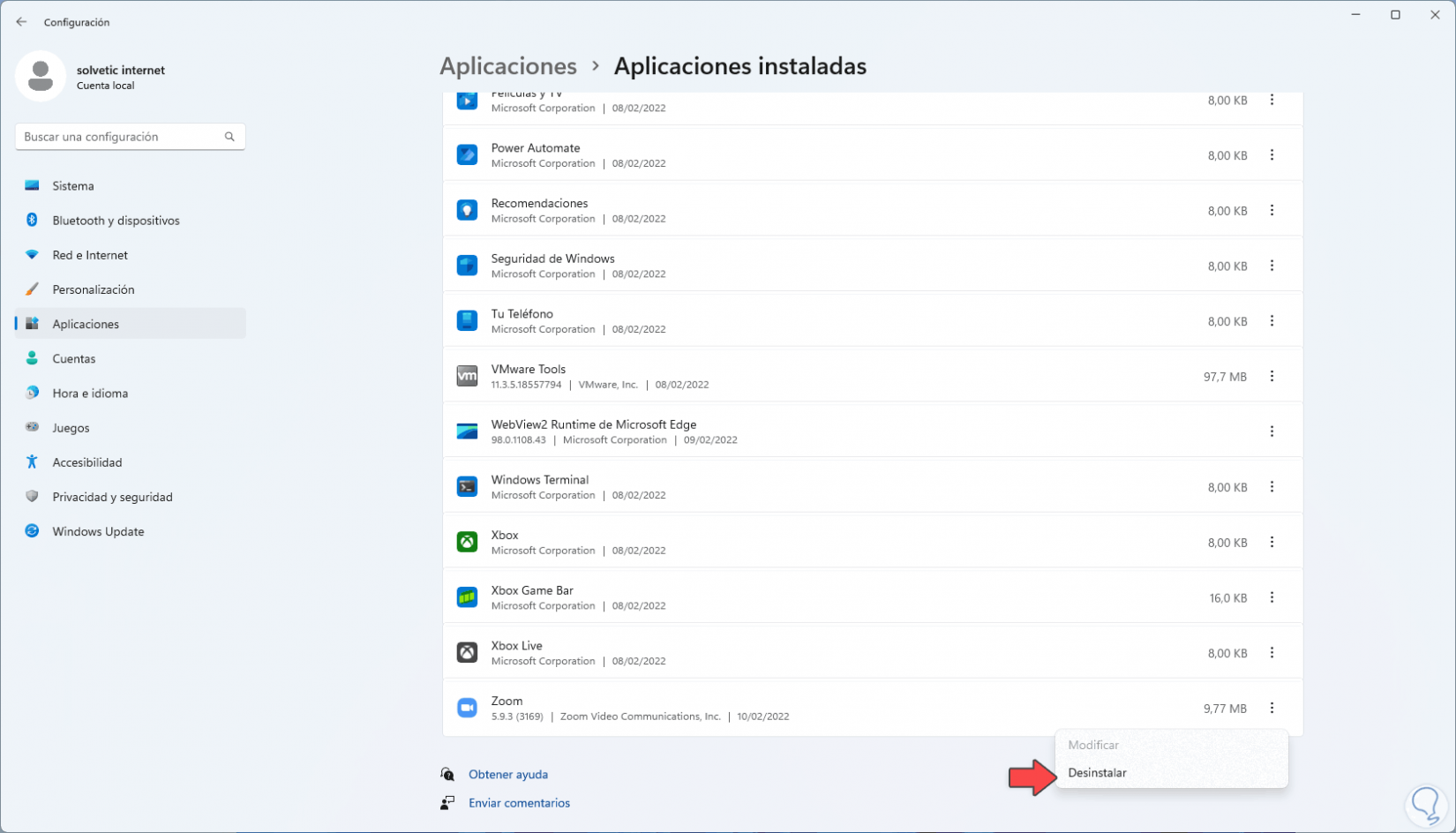The image size is (1456, 833).
Task: Open the three-dot menu for Xbox
Action: coord(1272,542)
